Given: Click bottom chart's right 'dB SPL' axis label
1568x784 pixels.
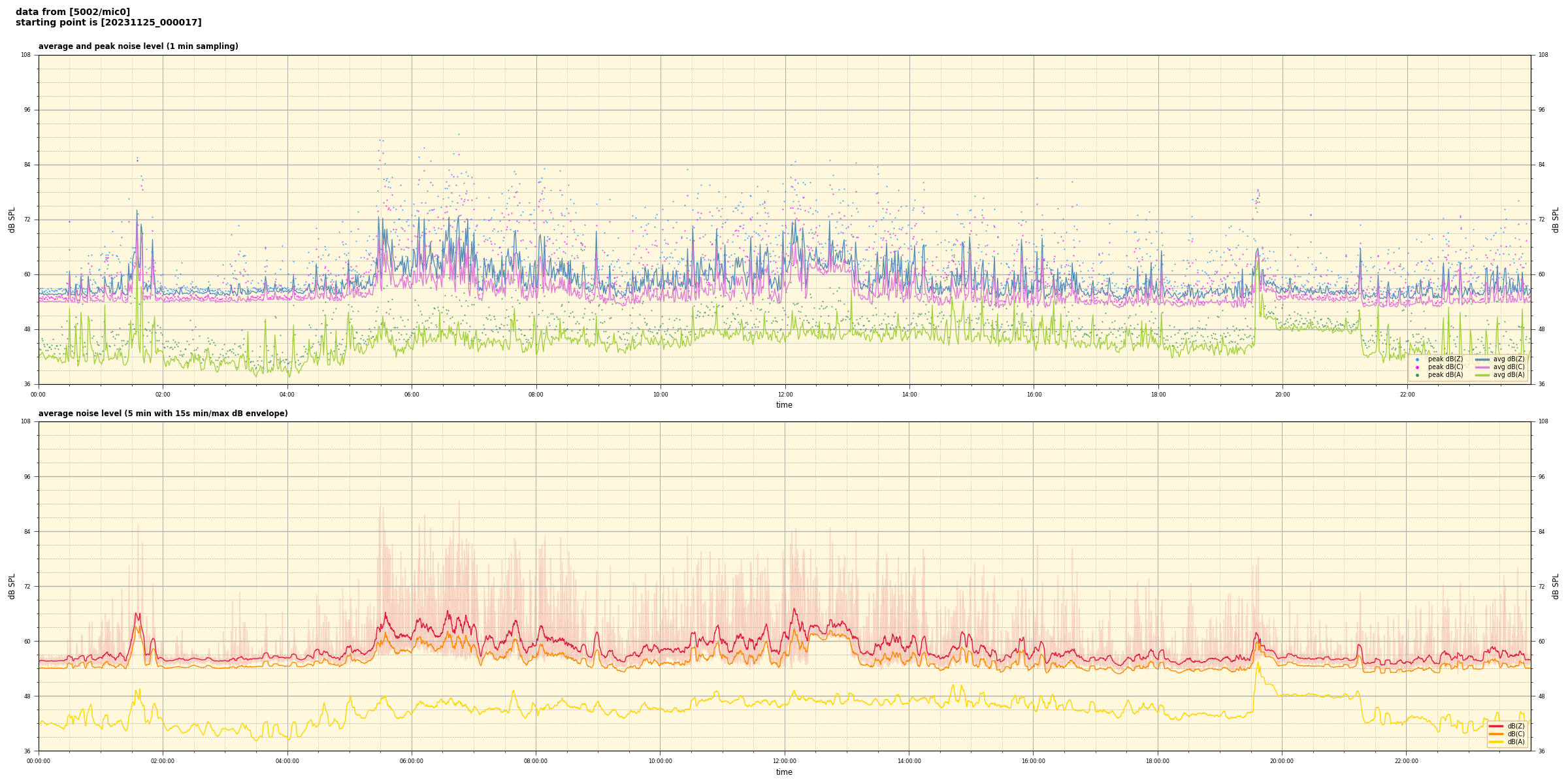Looking at the screenshot, I should pyautogui.click(x=1556, y=586).
